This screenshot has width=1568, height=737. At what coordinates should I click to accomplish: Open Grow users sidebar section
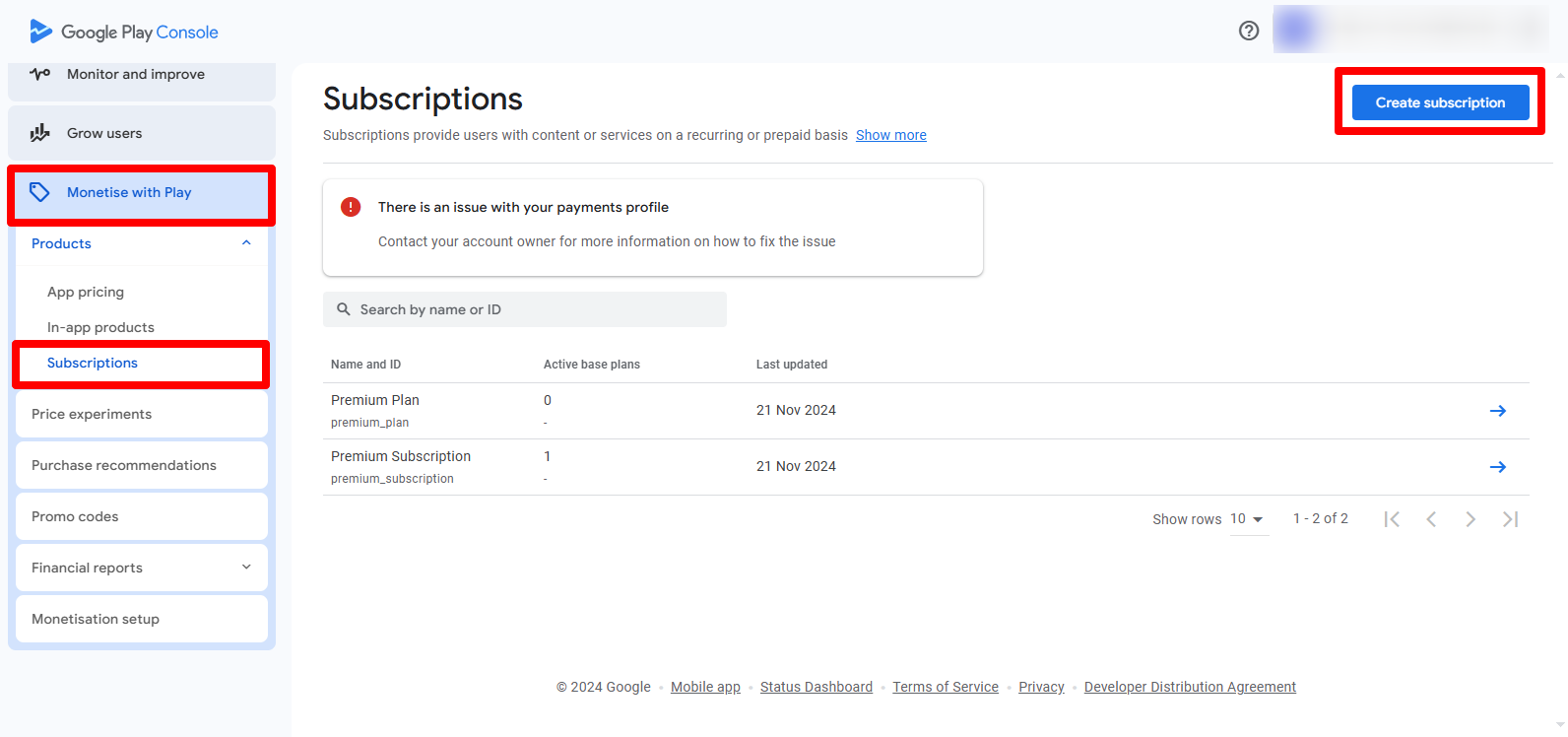pos(104,133)
